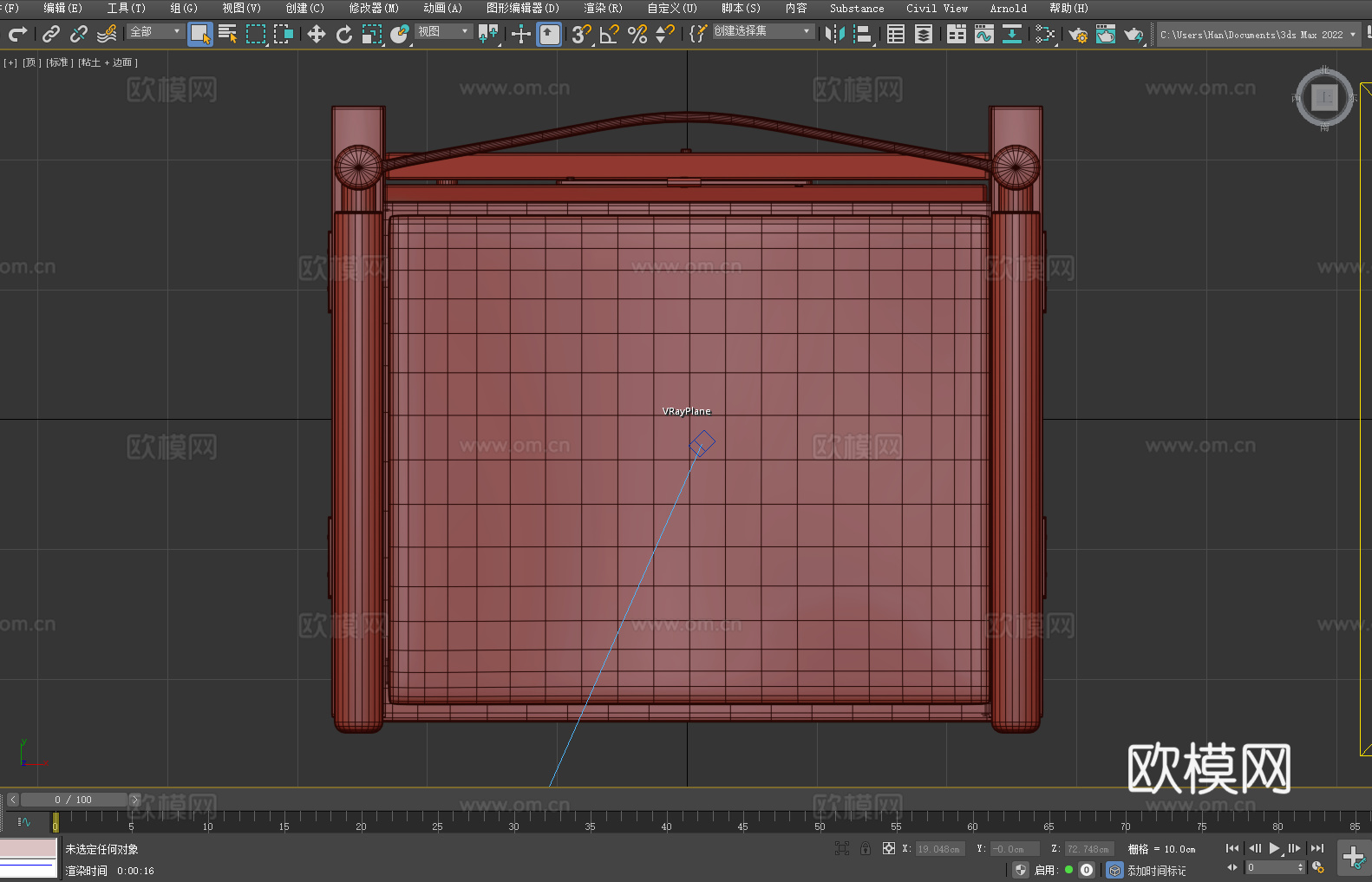Toggle the Layer Explorer icon
The height and width of the screenshot is (882, 1372).
click(x=924, y=34)
